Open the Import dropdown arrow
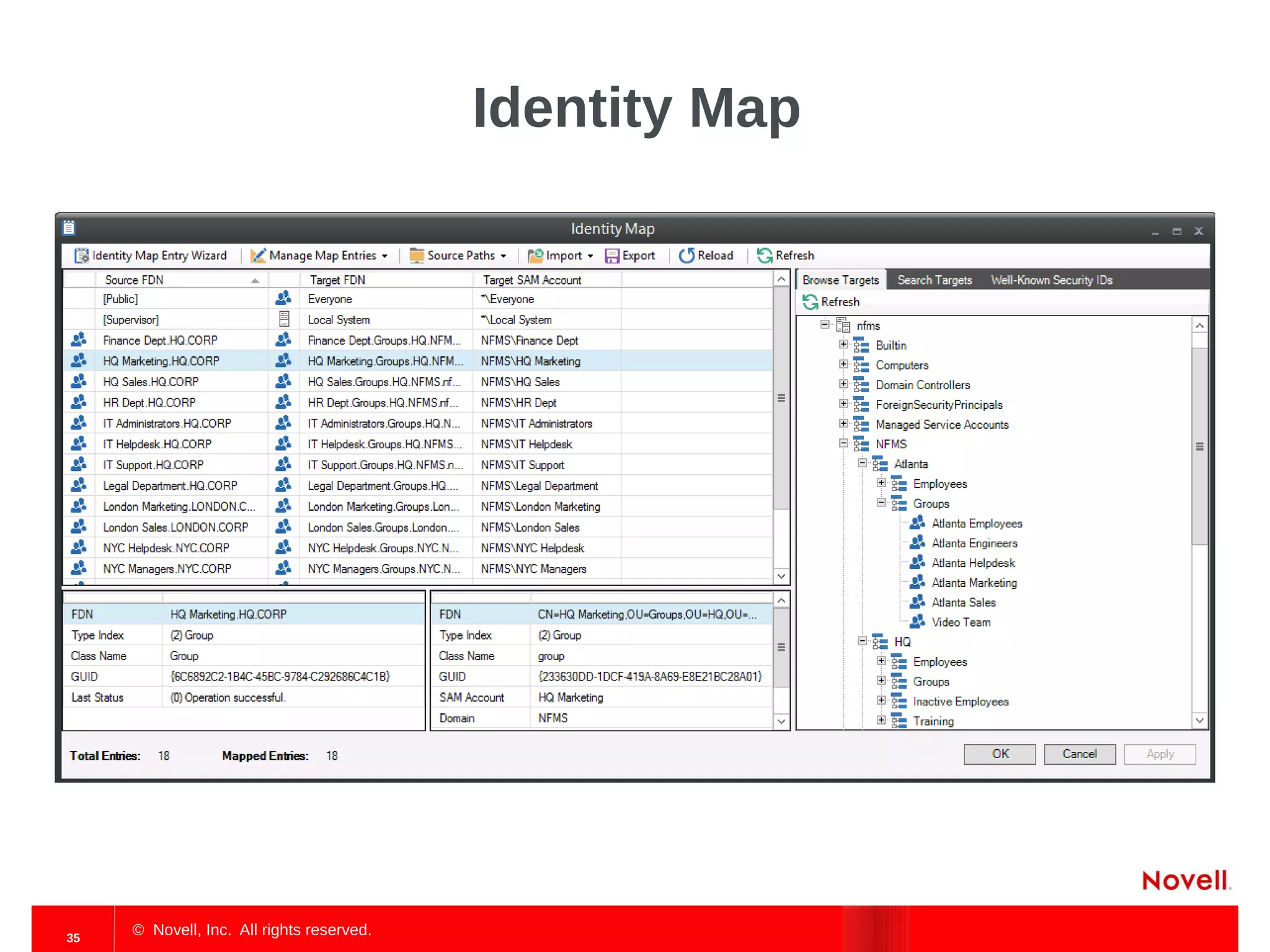 [x=590, y=256]
